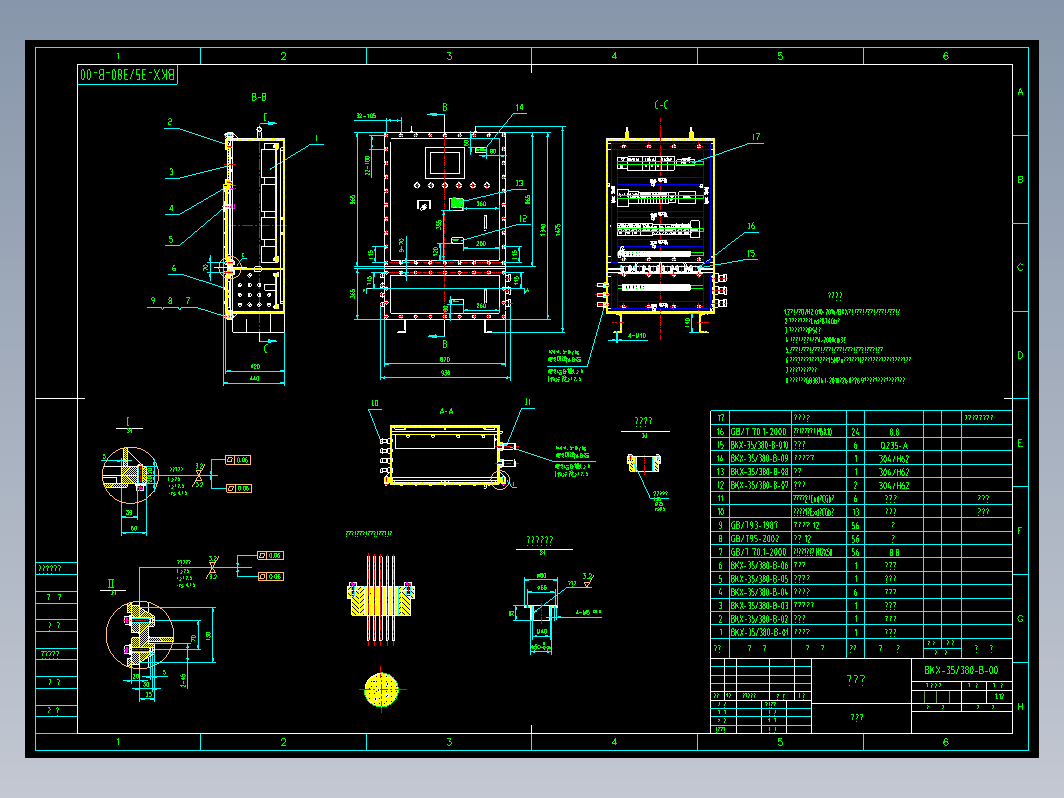The image size is (1064, 798).
Task: Select the BKX-35/380-B-010 code cell
Action: click(759, 445)
